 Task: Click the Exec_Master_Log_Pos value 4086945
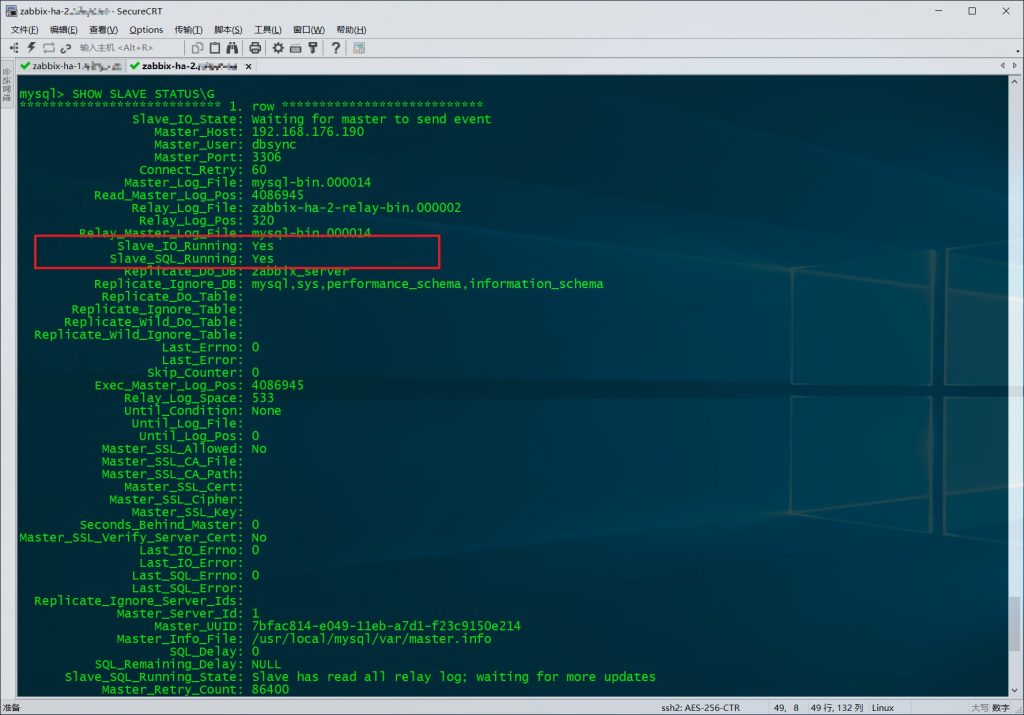click(x=278, y=385)
